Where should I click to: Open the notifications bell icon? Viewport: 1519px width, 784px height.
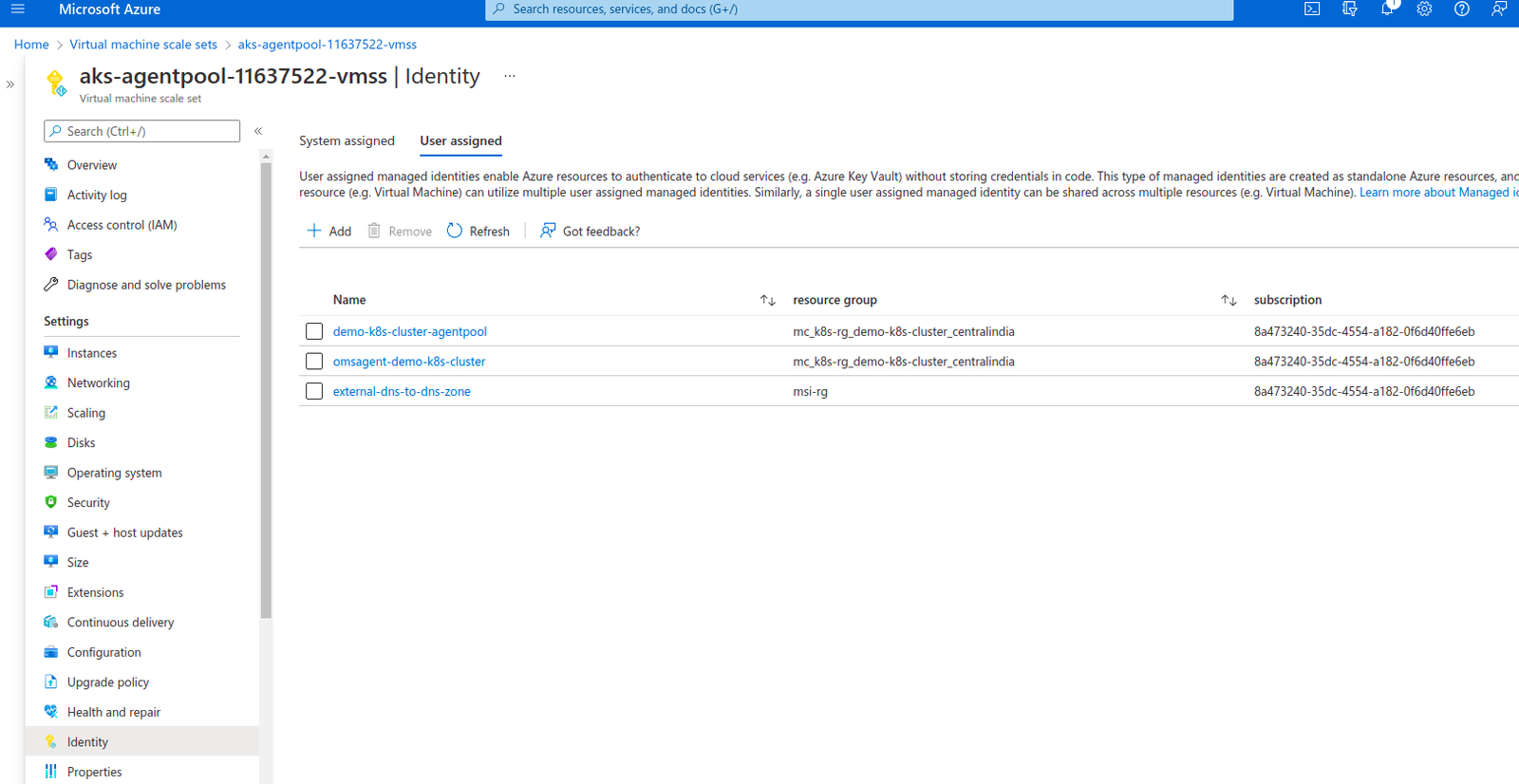coord(1387,9)
